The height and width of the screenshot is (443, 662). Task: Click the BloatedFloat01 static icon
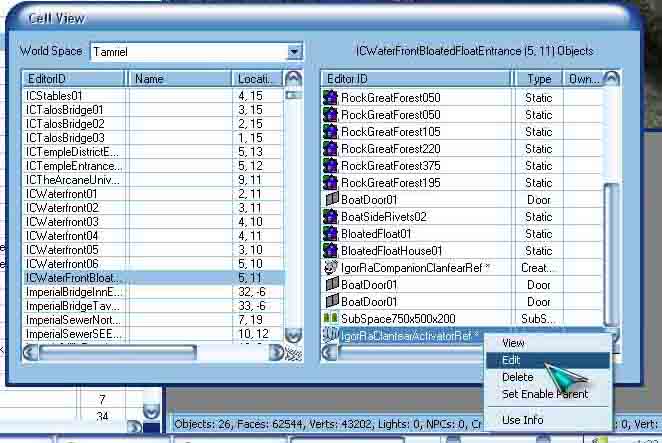(330, 234)
